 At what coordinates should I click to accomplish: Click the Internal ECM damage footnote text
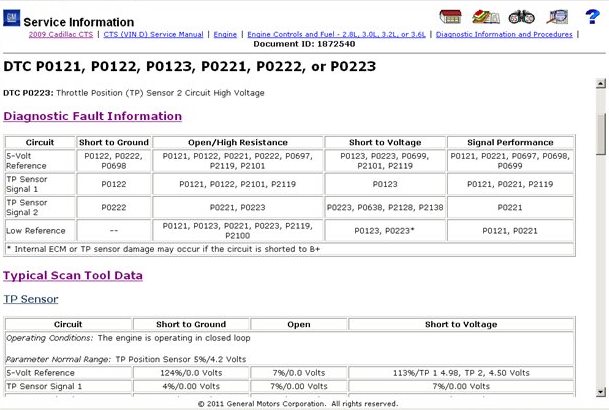(x=163, y=249)
